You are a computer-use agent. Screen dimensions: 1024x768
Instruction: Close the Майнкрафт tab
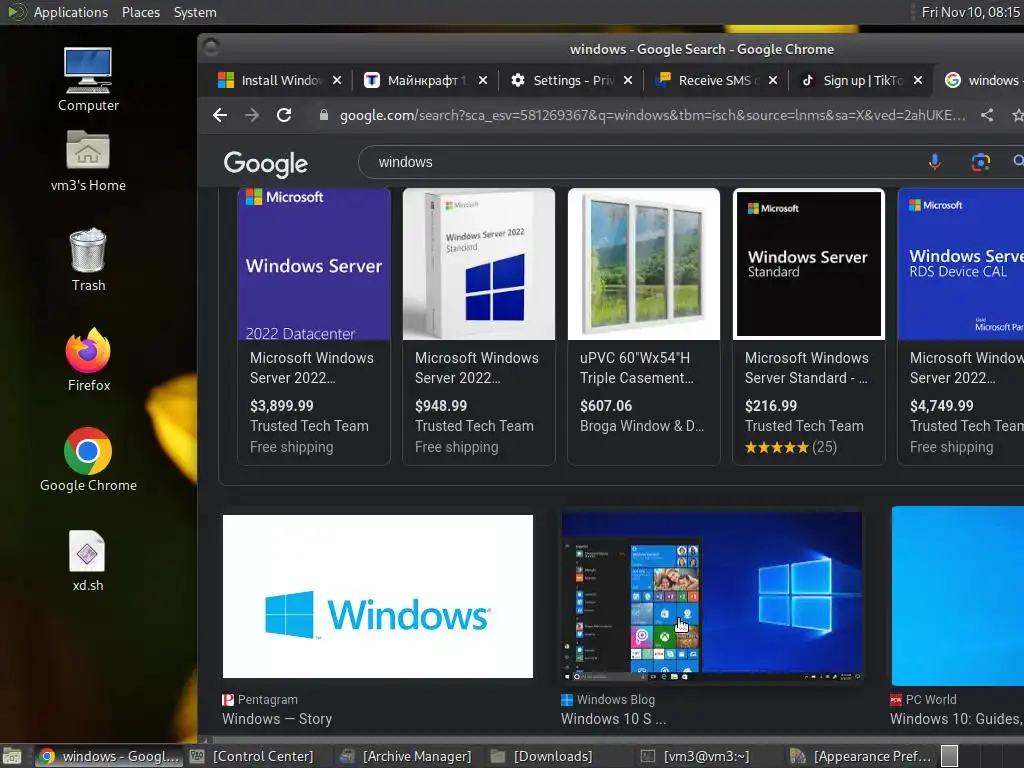483,80
